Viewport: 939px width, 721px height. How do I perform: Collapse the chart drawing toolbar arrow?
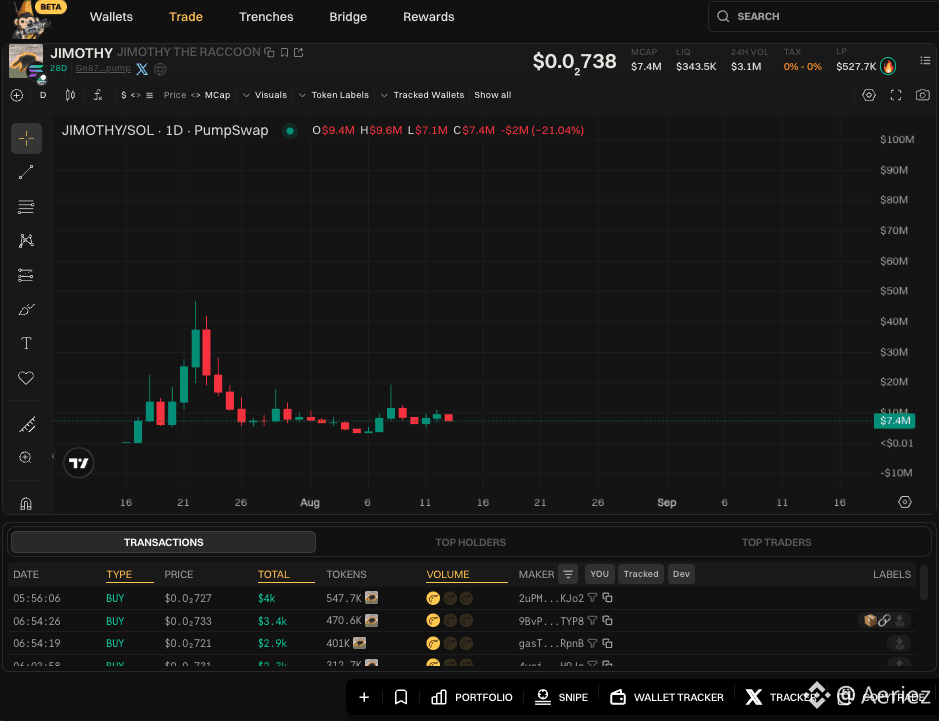(x=53, y=456)
